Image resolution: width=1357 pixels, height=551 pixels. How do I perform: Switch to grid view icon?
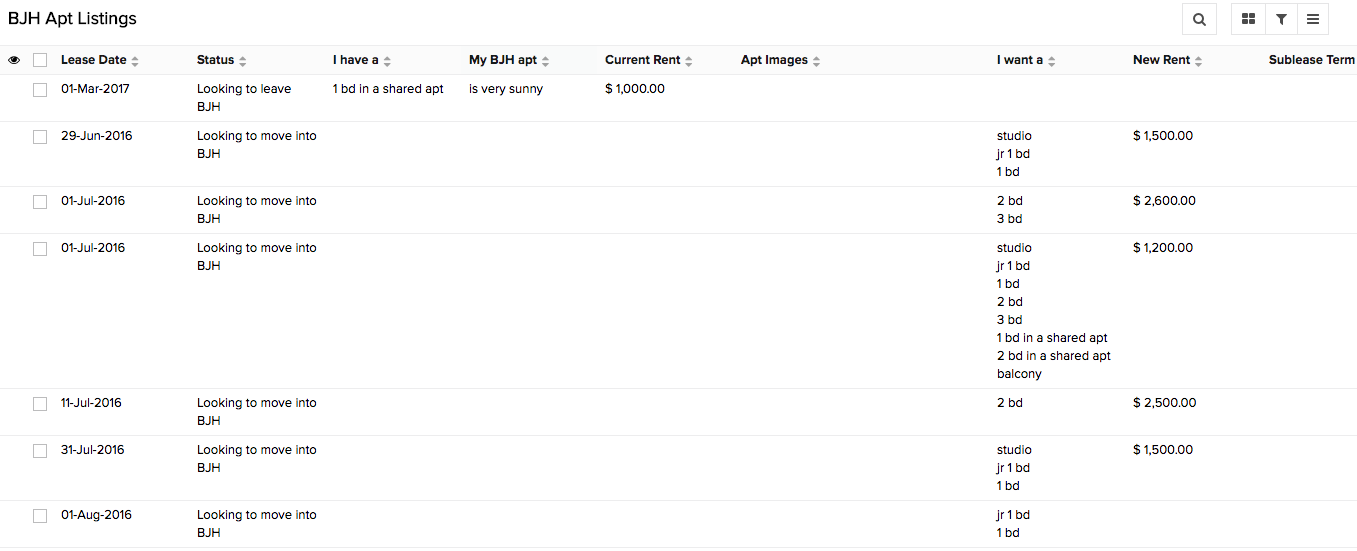pyautogui.click(x=1248, y=19)
